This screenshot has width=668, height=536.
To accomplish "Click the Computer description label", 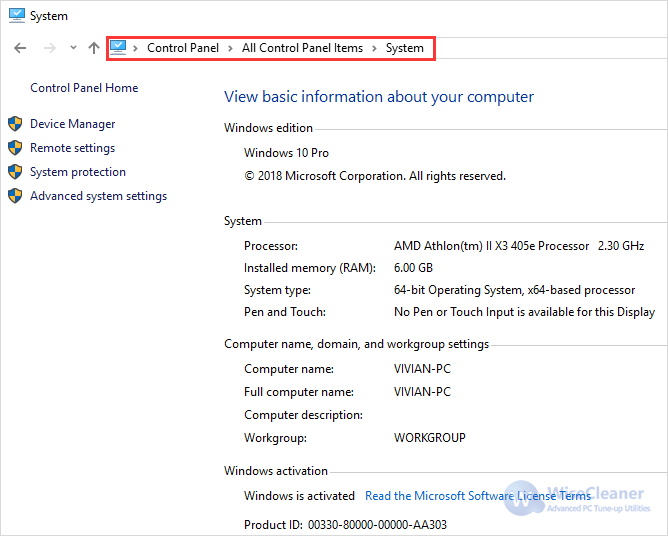I will (303, 415).
